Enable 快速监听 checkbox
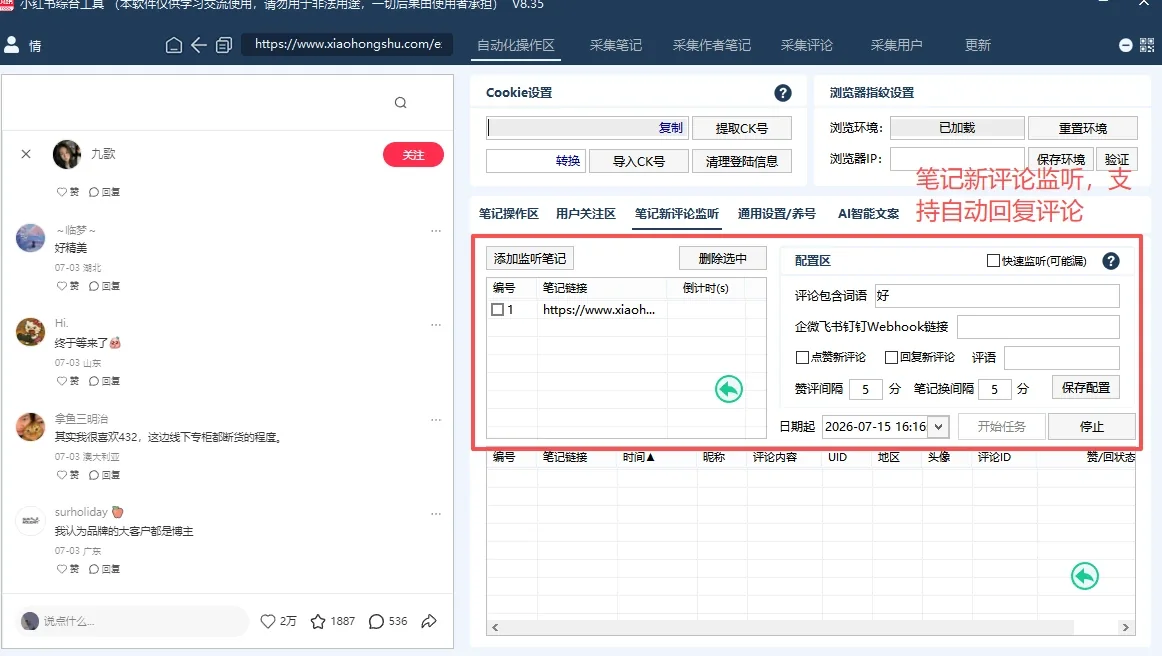The height and width of the screenshot is (656, 1162). 993,261
